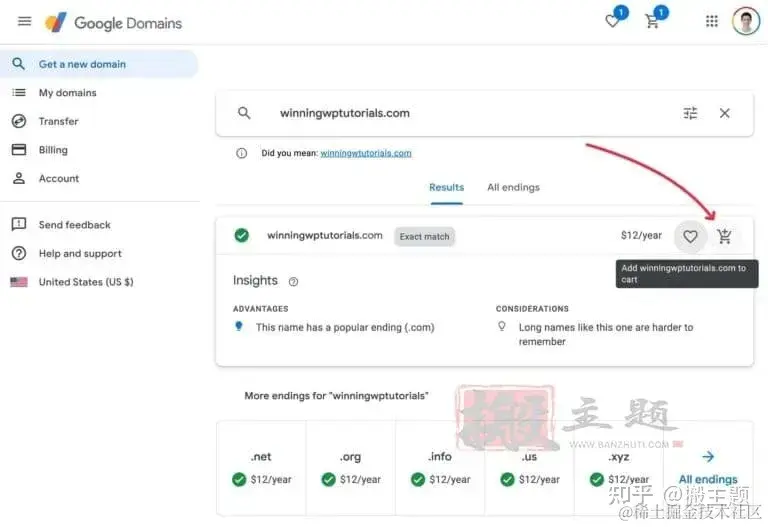
Task: Click 'This name has a popular ending' text
Action: (x=345, y=327)
